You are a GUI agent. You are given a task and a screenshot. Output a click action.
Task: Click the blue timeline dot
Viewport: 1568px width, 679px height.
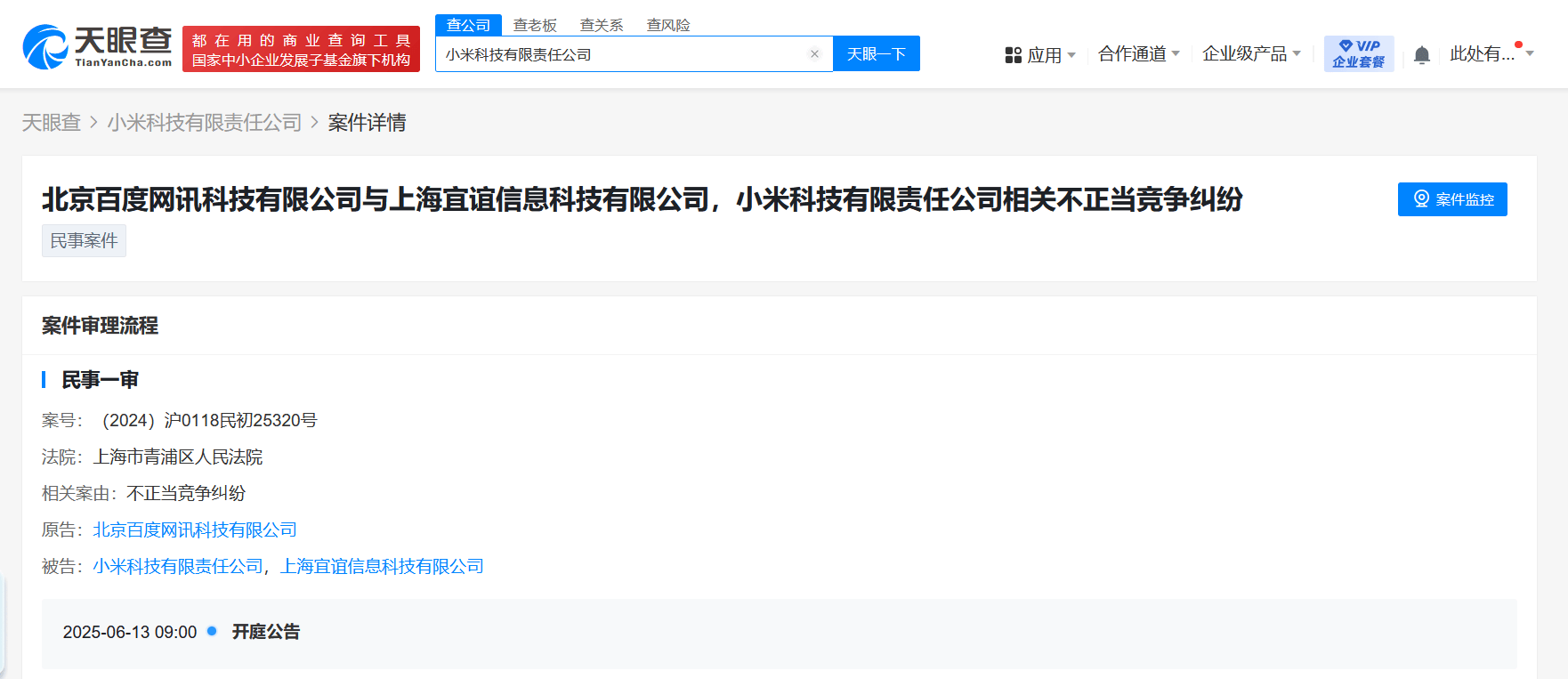tap(212, 631)
